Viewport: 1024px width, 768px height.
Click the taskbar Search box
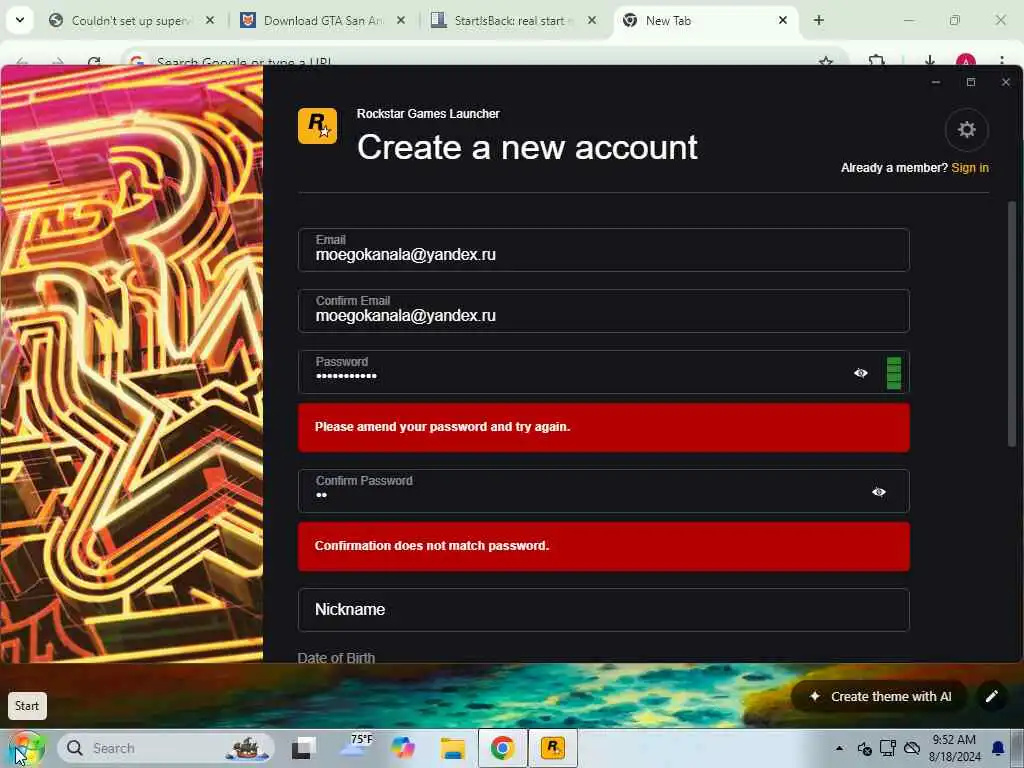[166, 748]
